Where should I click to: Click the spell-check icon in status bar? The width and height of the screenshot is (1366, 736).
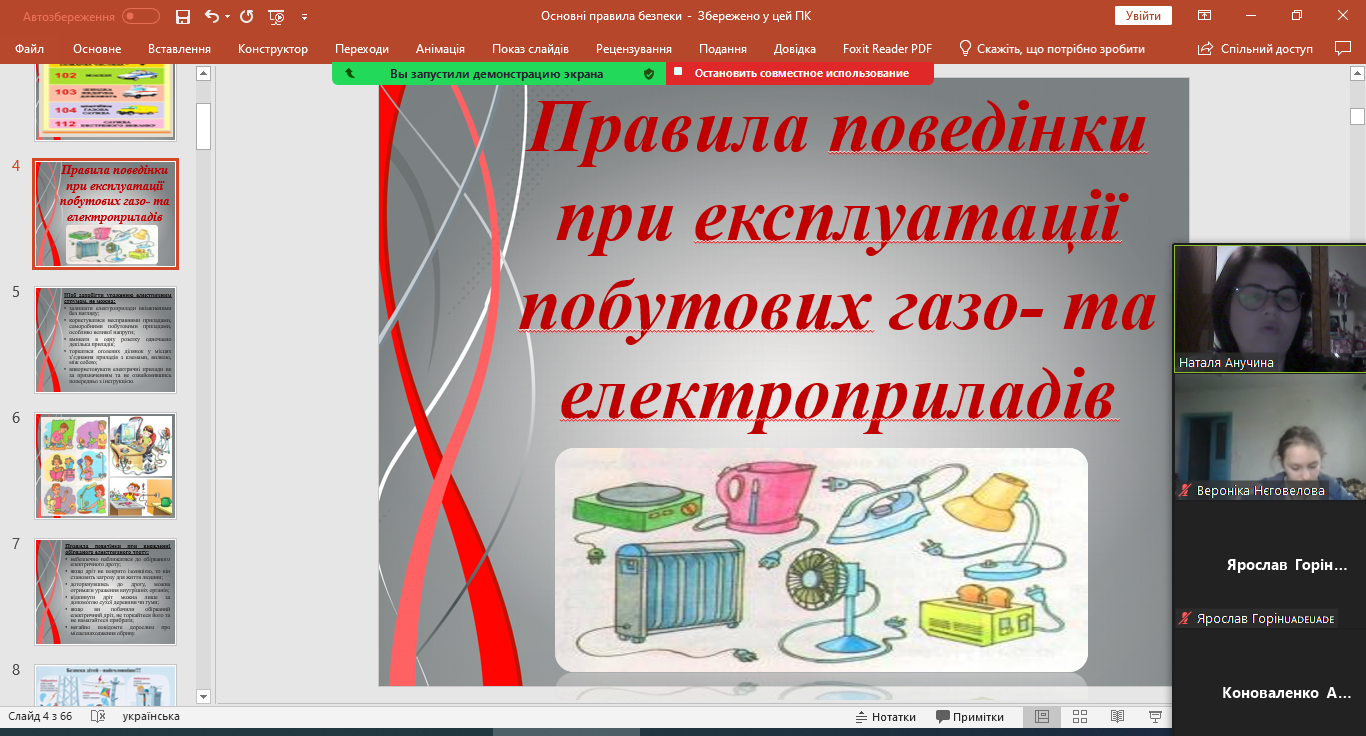coord(98,717)
